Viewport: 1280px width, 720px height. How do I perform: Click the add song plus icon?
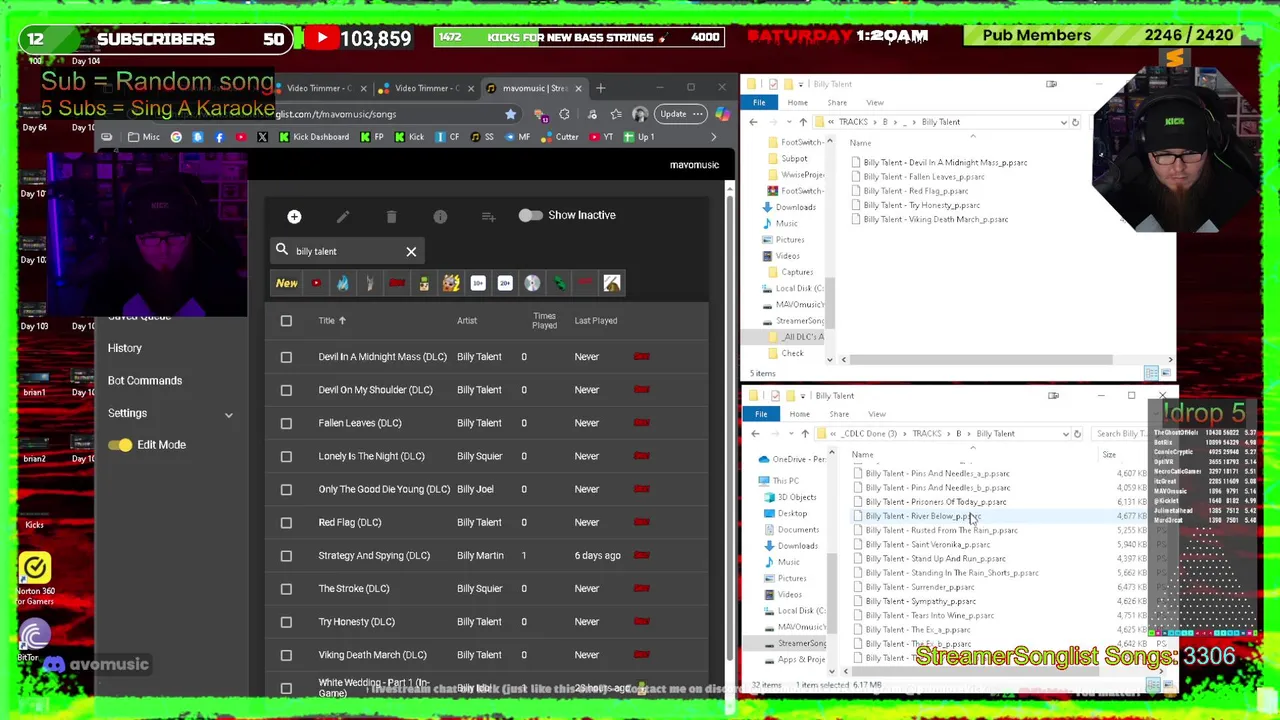coord(294,216)
